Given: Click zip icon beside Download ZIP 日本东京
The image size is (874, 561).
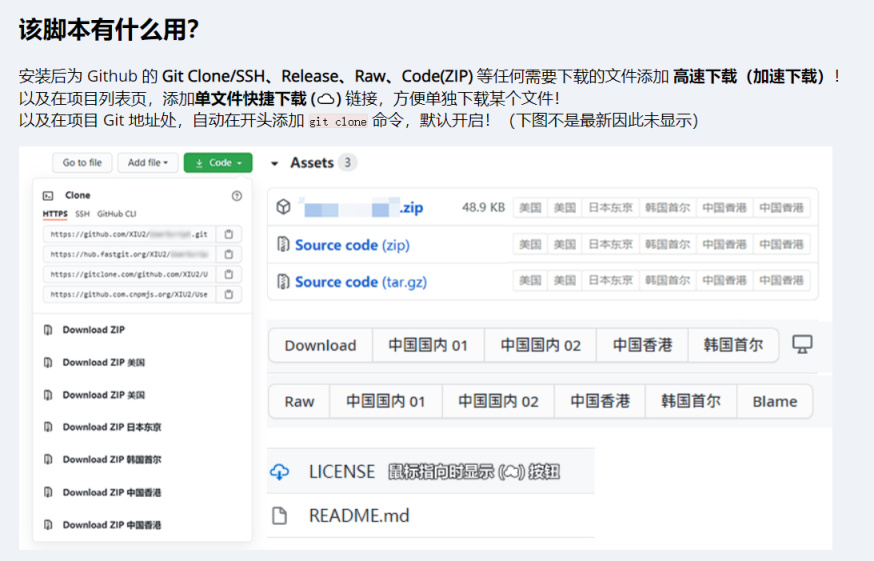Looking at the screenshot, I should tap(48, 427).
